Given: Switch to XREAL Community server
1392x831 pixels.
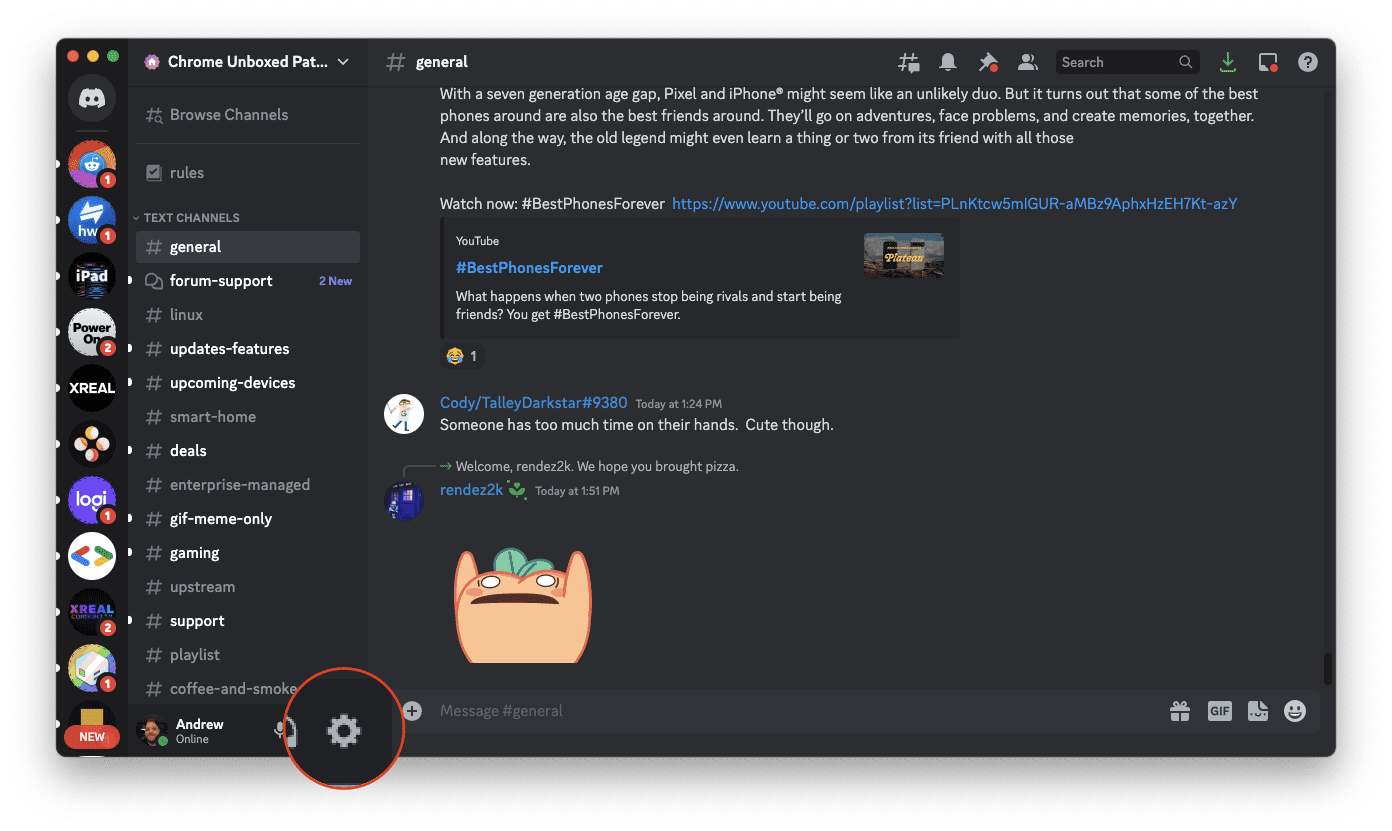Looking at the screenshot, I should [x=92, y=612].
